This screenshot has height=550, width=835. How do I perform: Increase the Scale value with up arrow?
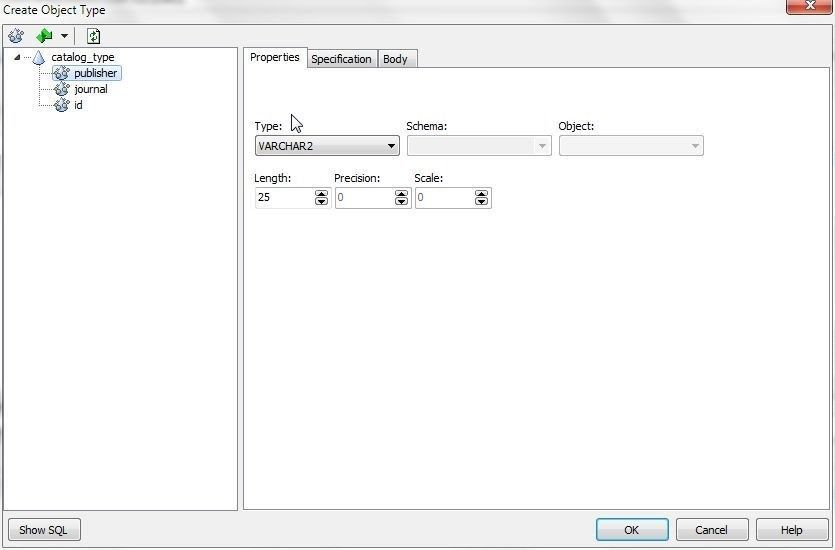pos(481,193)
